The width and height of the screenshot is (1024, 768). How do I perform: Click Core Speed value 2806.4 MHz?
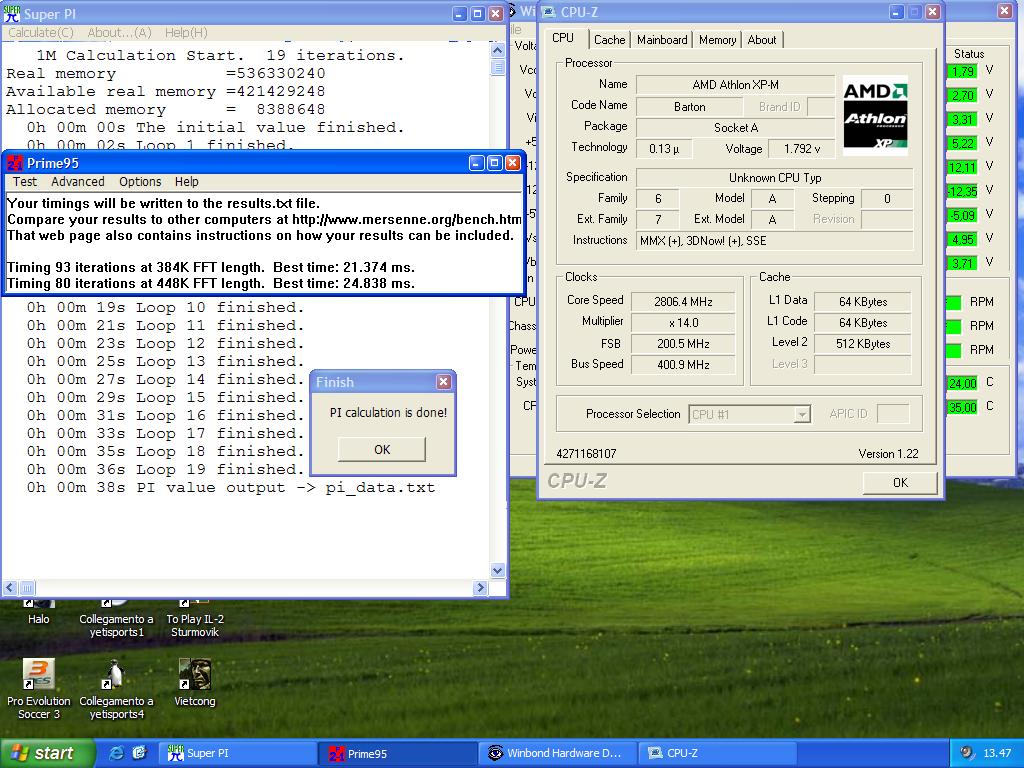tap(683, 302)
